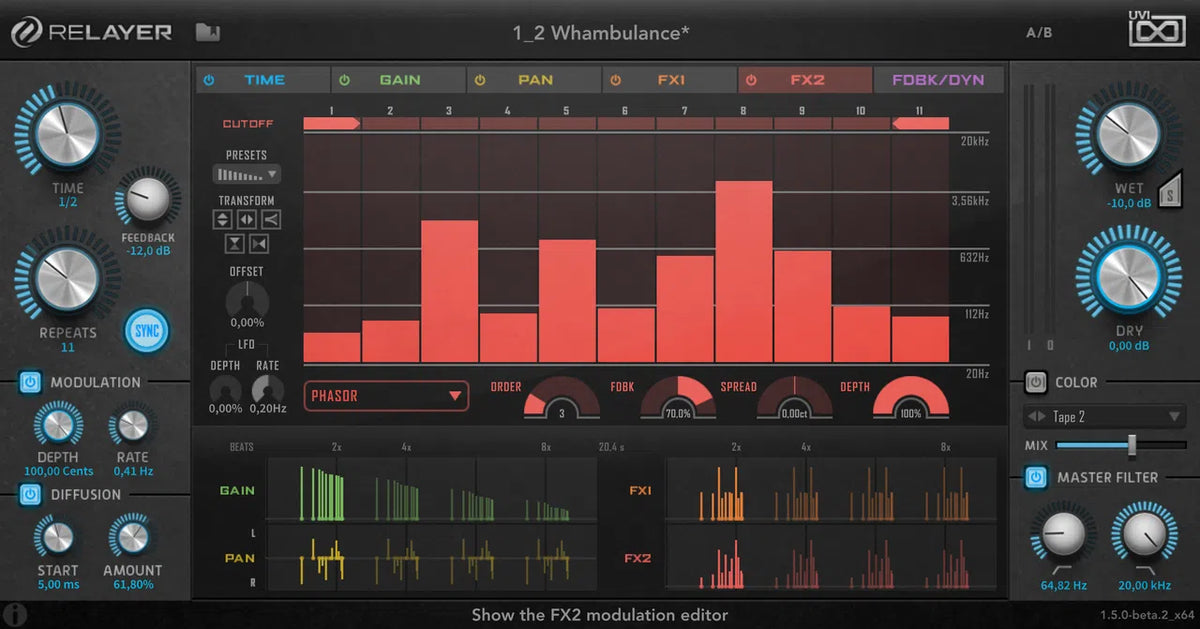Expand the Tape 2 color dropdown
The width and height of the screenshot is (1200, 629).
pos(1104,416)
